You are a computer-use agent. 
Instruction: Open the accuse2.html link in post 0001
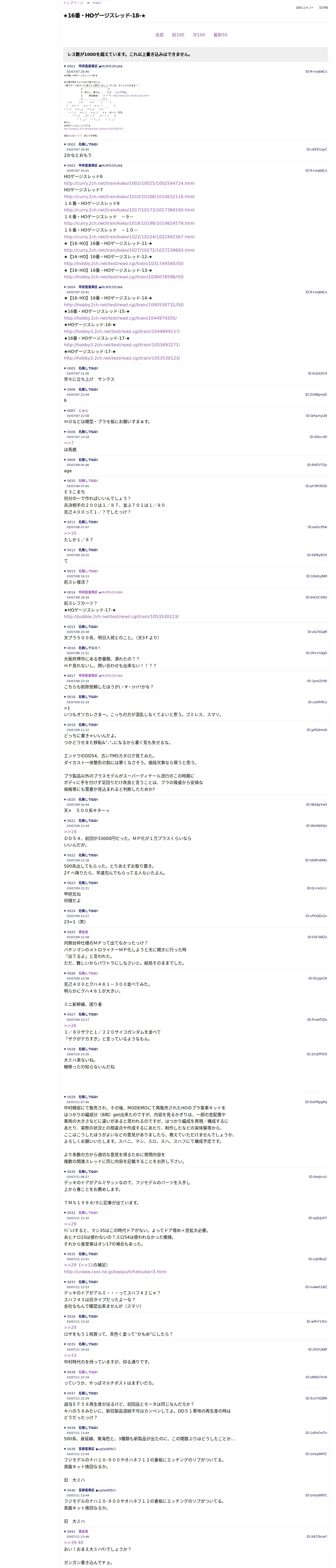point(131,96)
